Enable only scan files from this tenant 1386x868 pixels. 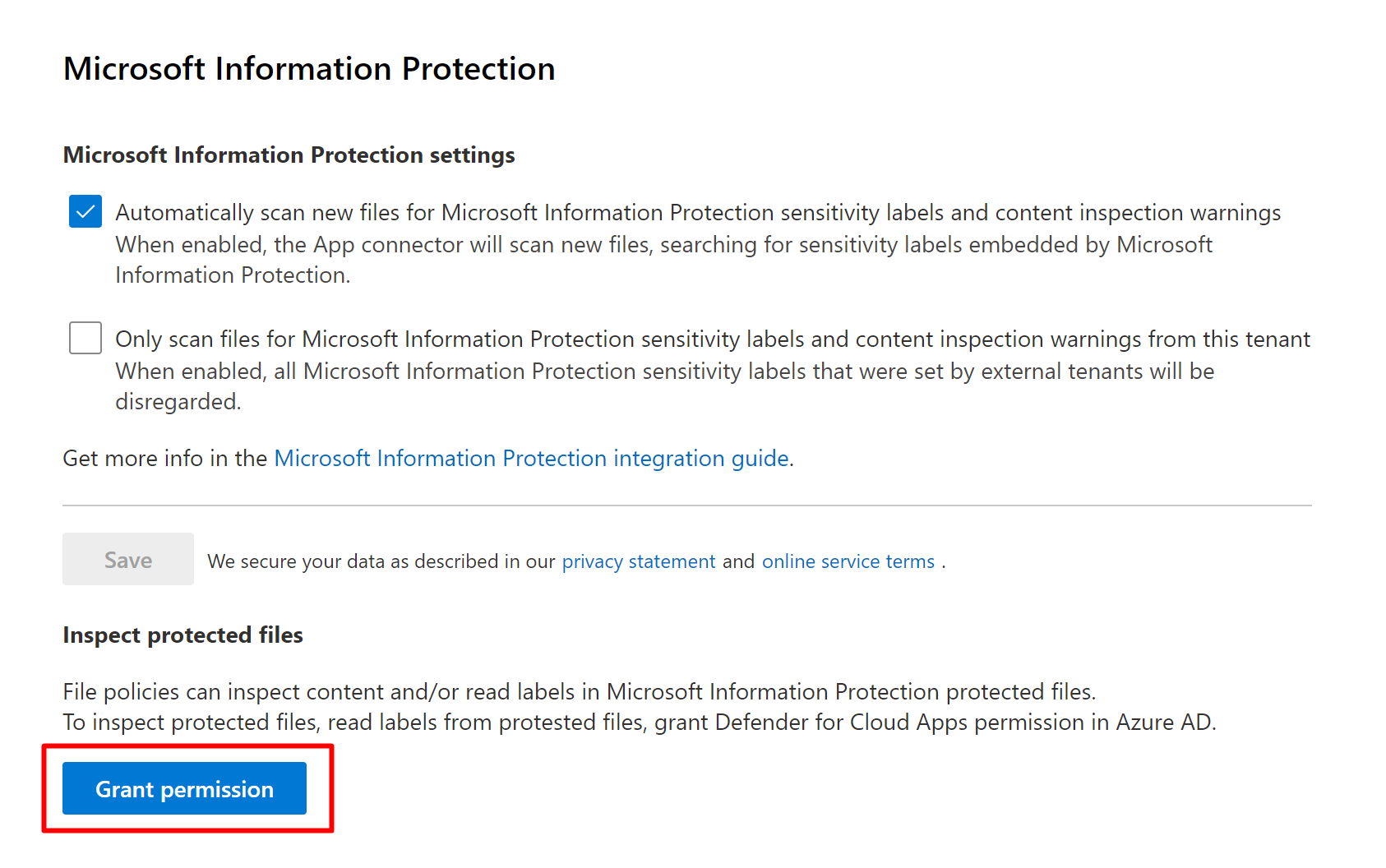(x=85, y=338)
